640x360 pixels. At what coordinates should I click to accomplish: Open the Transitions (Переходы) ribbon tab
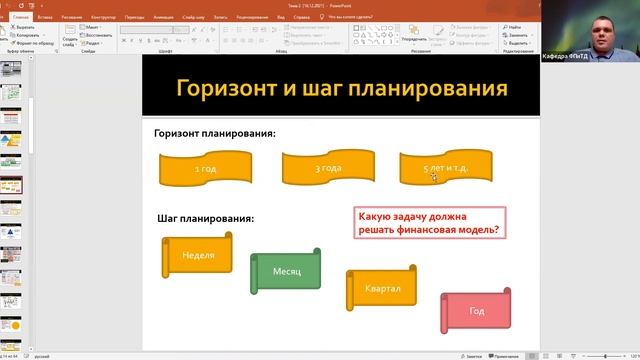(134, 17)
